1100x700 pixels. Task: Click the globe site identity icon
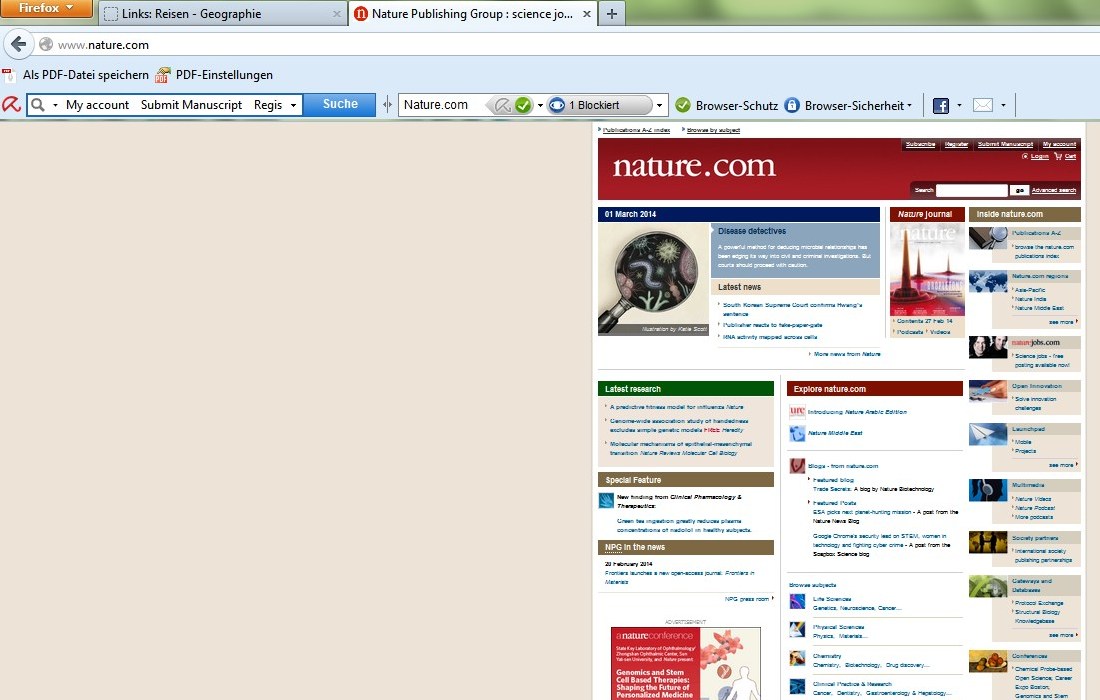46,44
